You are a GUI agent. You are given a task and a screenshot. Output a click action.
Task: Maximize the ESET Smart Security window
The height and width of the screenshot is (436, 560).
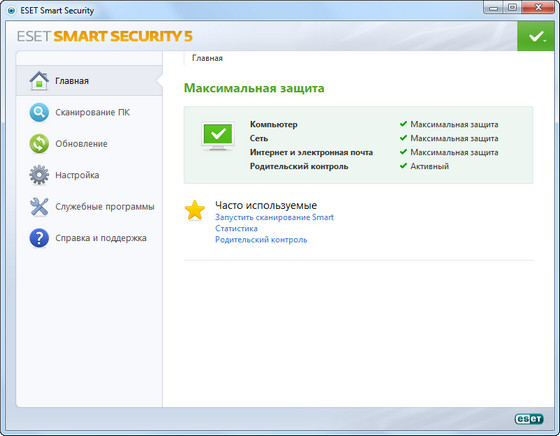512,7
